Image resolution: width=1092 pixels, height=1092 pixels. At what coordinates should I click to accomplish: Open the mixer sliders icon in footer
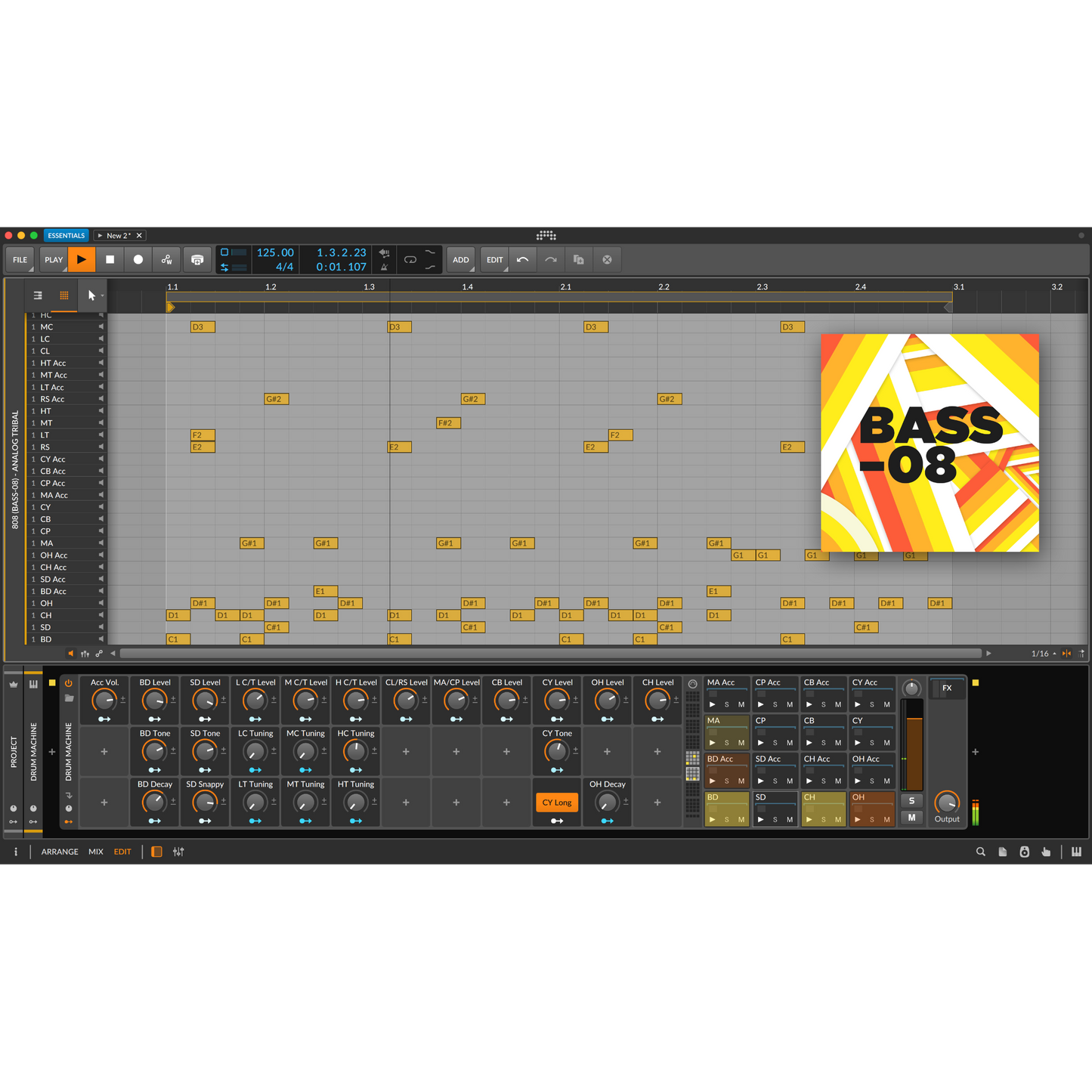point(178,852)
